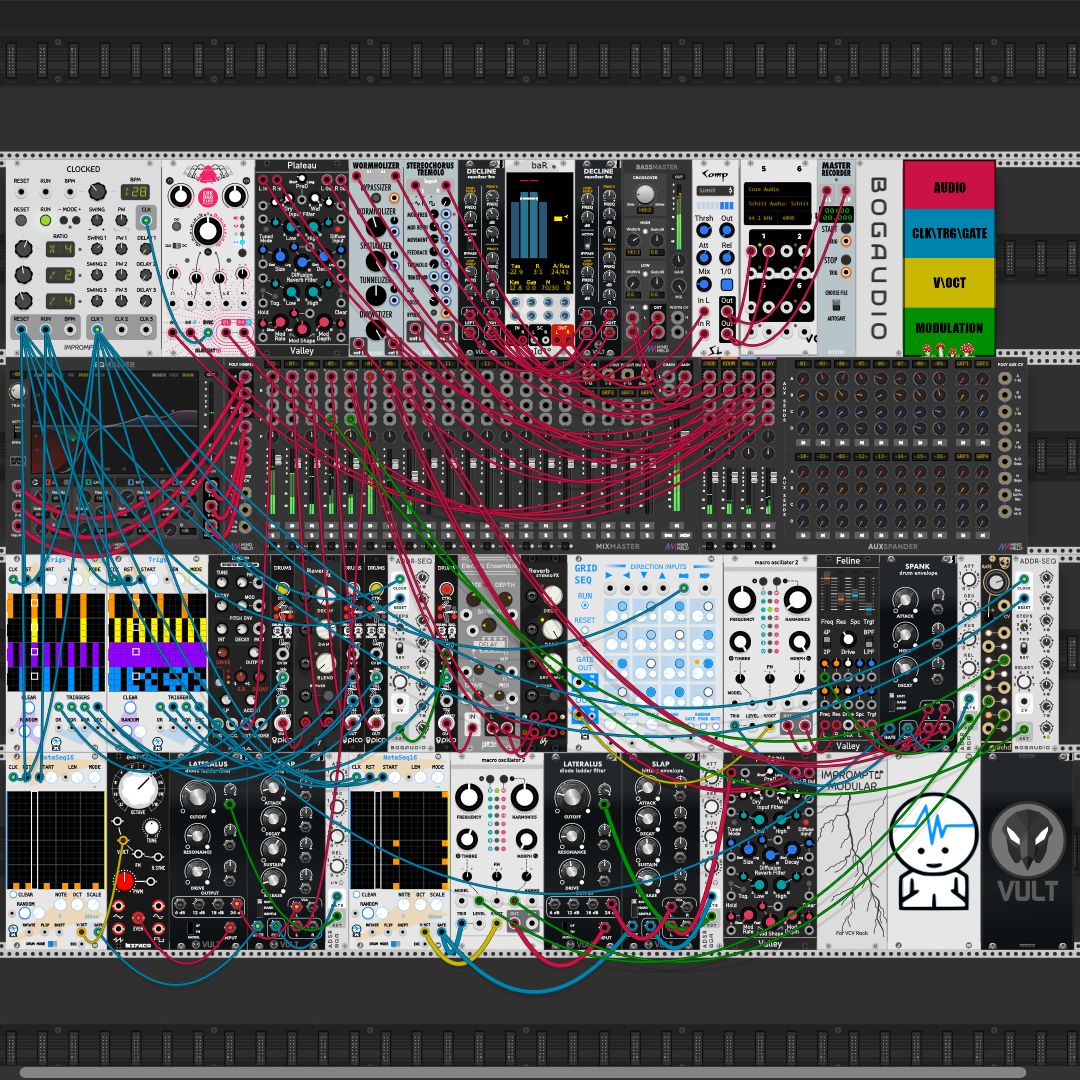Viewport: 1080px width, 1080px height.
Task: Click the Master Recorder STOP button
Action: click(x=846, y=260)
